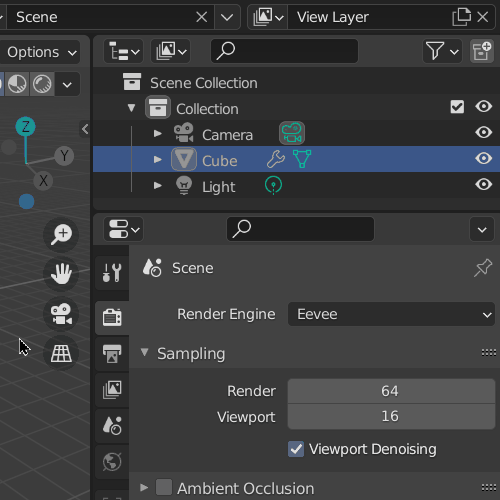Switch perspective/orthographic with the grid icon
Screen dimensions: 500x500
pyautogui.click(x=61, y=353)
